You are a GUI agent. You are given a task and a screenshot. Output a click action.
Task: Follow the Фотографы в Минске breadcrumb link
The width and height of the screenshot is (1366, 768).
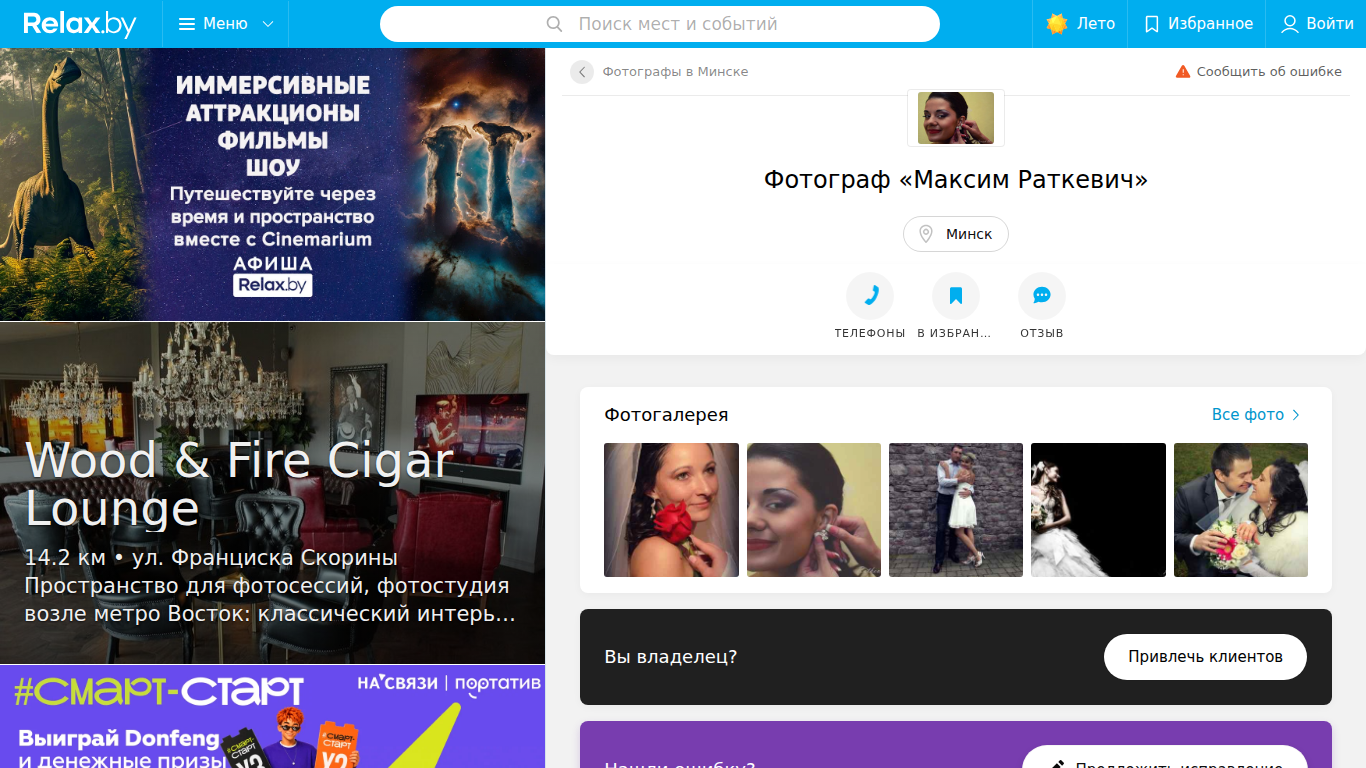pyautogui.click(x=675, y=72)
